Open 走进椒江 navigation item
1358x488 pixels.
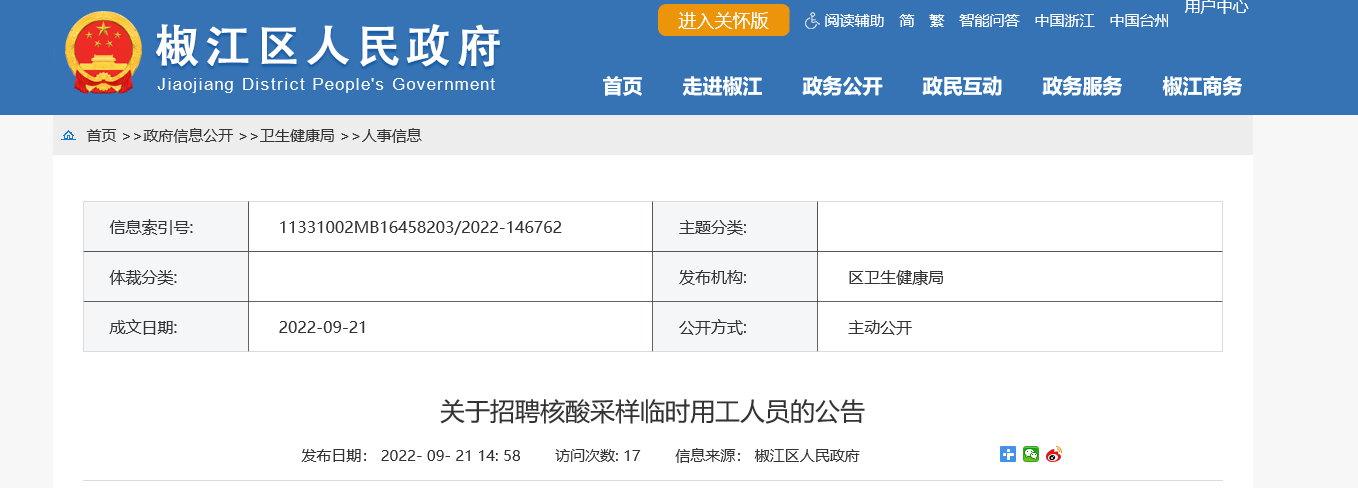pos(722,87)
